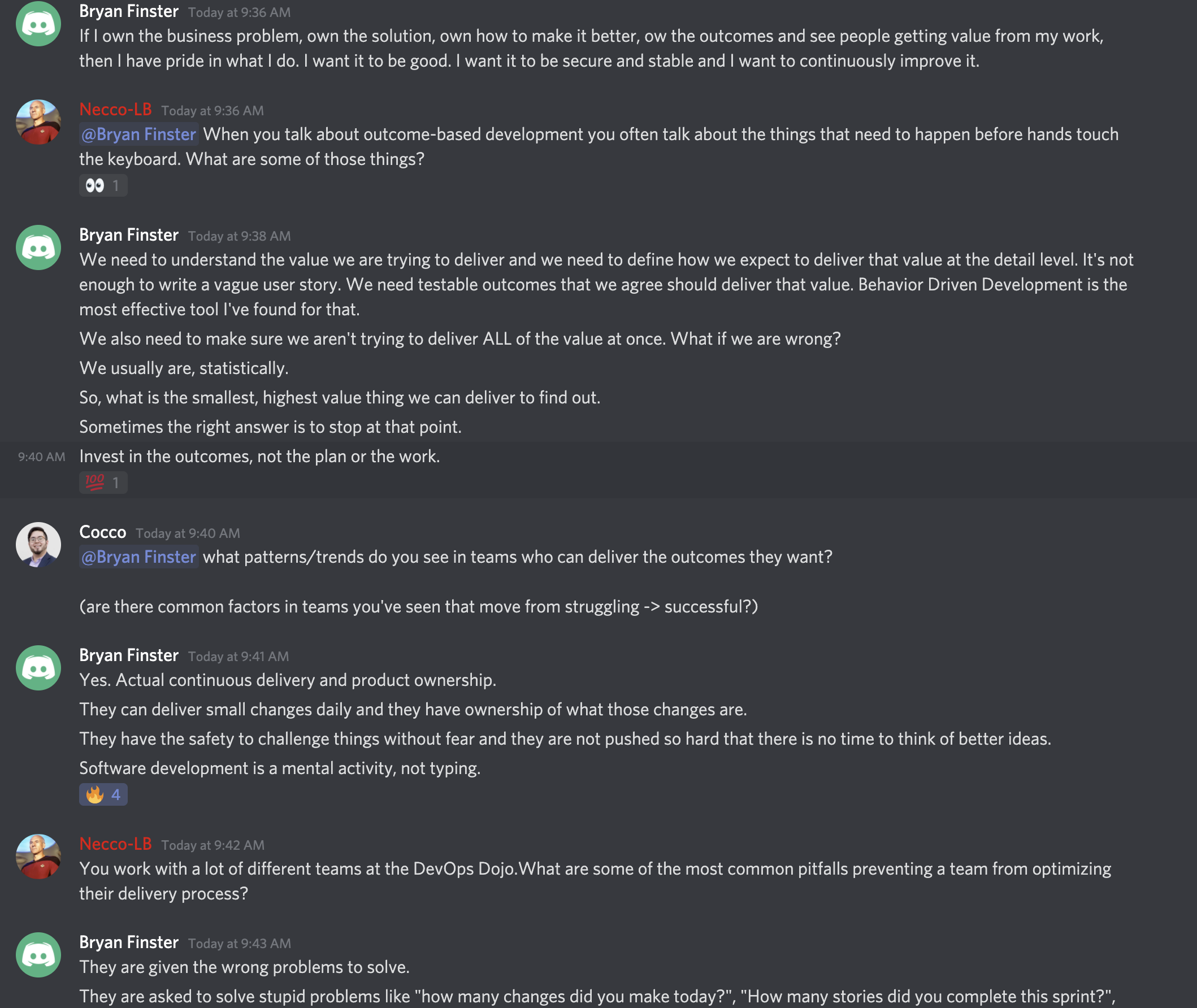Open Cocco's profile picture

pyautogui.click(x=38, y=545)
